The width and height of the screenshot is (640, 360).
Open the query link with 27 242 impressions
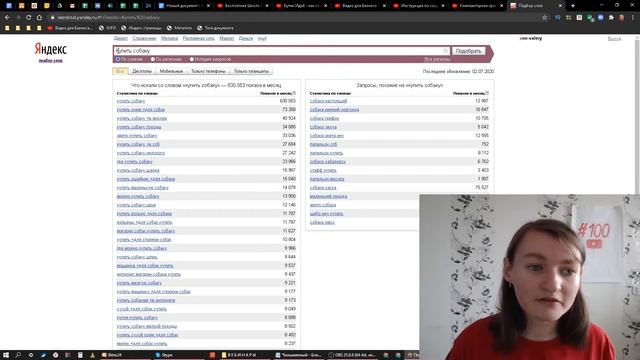(140, 153)
